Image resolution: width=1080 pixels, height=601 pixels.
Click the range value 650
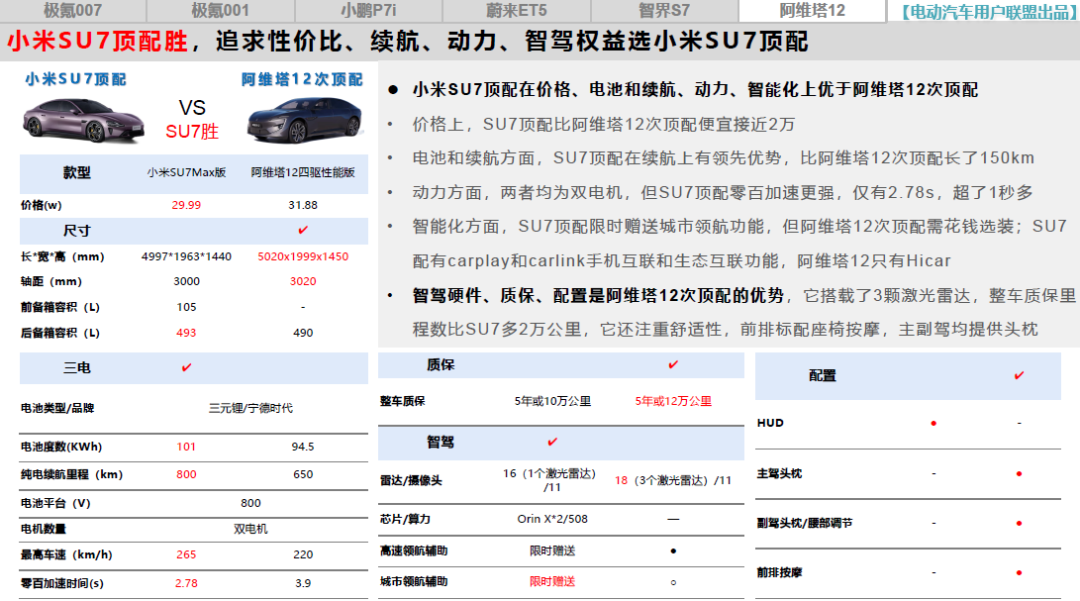(303, 474)
